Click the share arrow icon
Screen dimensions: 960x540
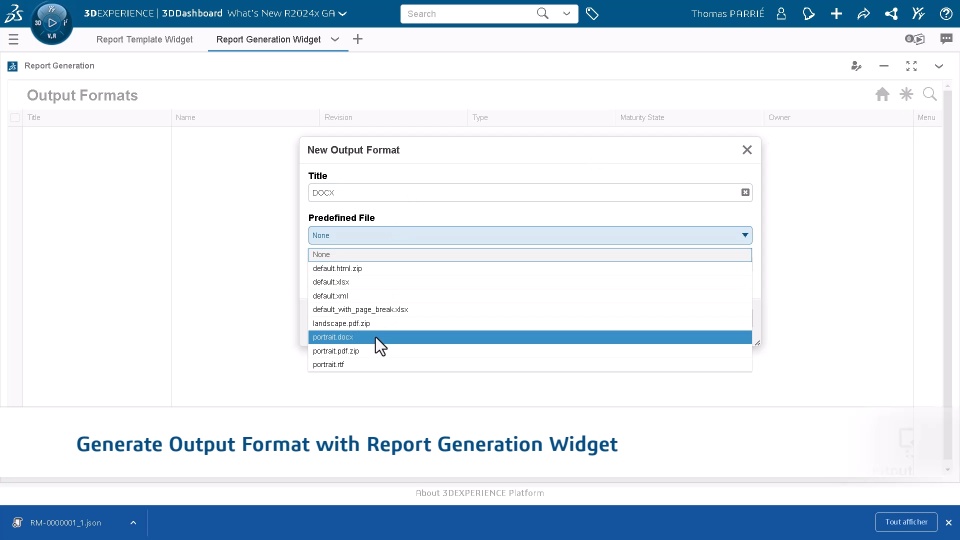pyautogui.click(x=863, y=13)
